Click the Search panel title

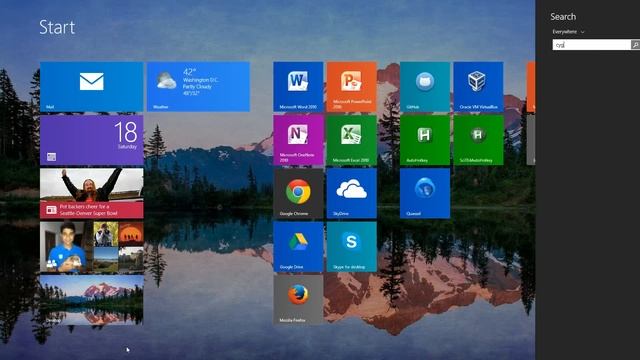[563, 17]
